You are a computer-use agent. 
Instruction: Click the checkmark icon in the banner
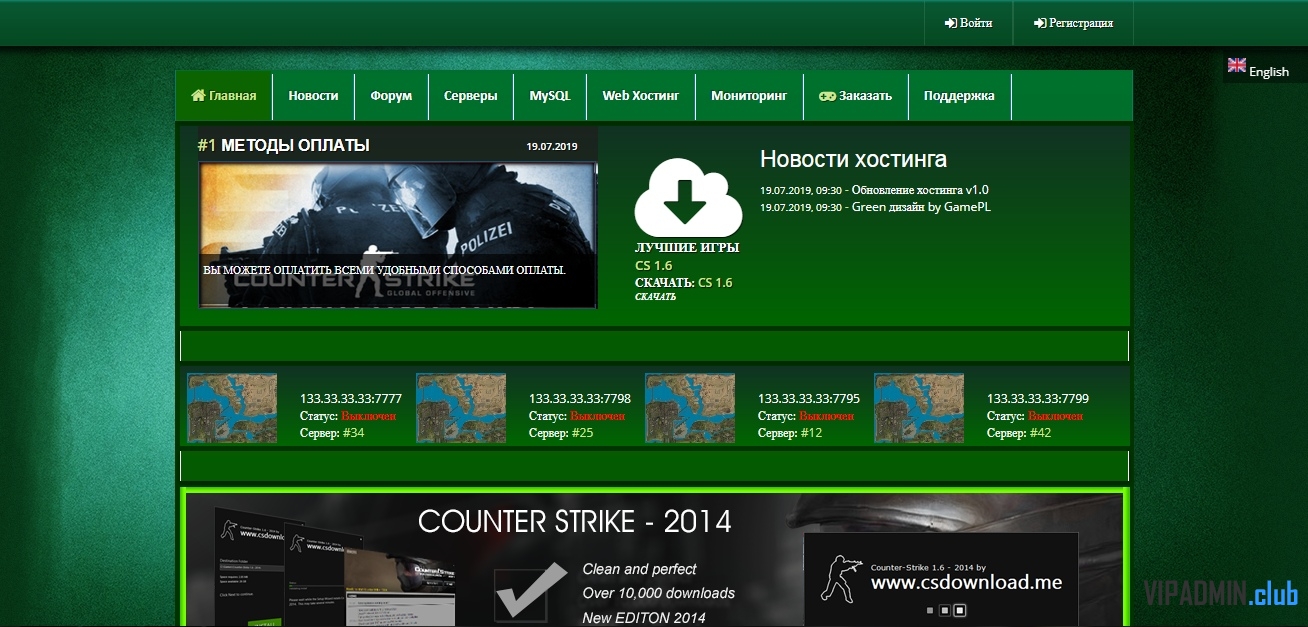532,590
